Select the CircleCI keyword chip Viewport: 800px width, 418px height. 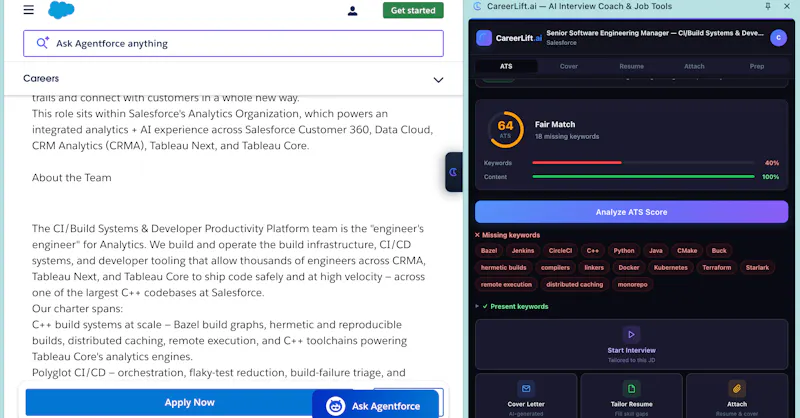coord(560,251)
